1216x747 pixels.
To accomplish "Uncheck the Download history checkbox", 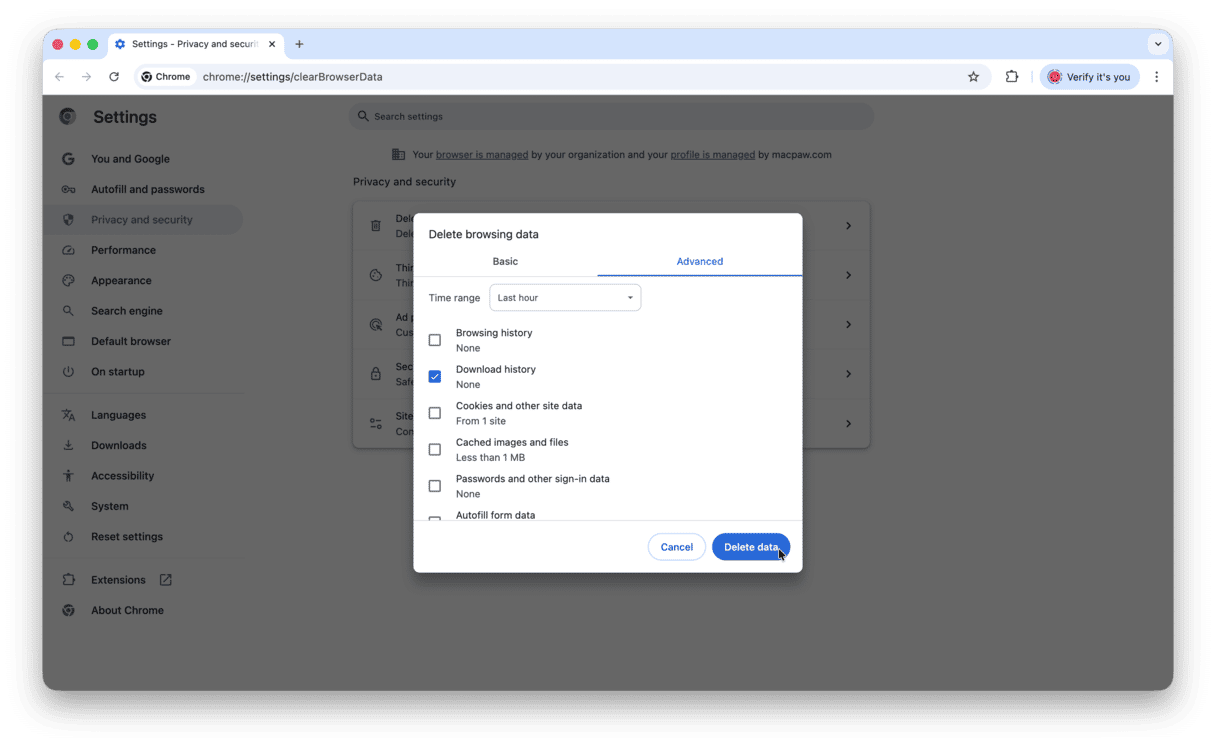I will (x=435, y=377).
